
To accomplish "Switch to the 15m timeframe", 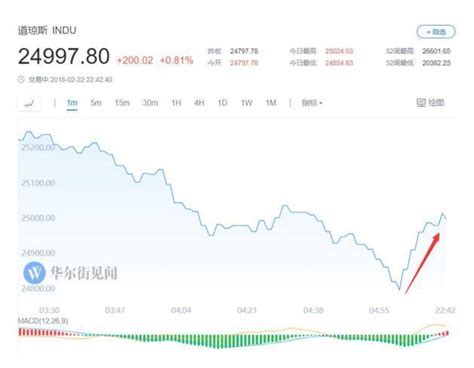I will click(x=122, y=103).
